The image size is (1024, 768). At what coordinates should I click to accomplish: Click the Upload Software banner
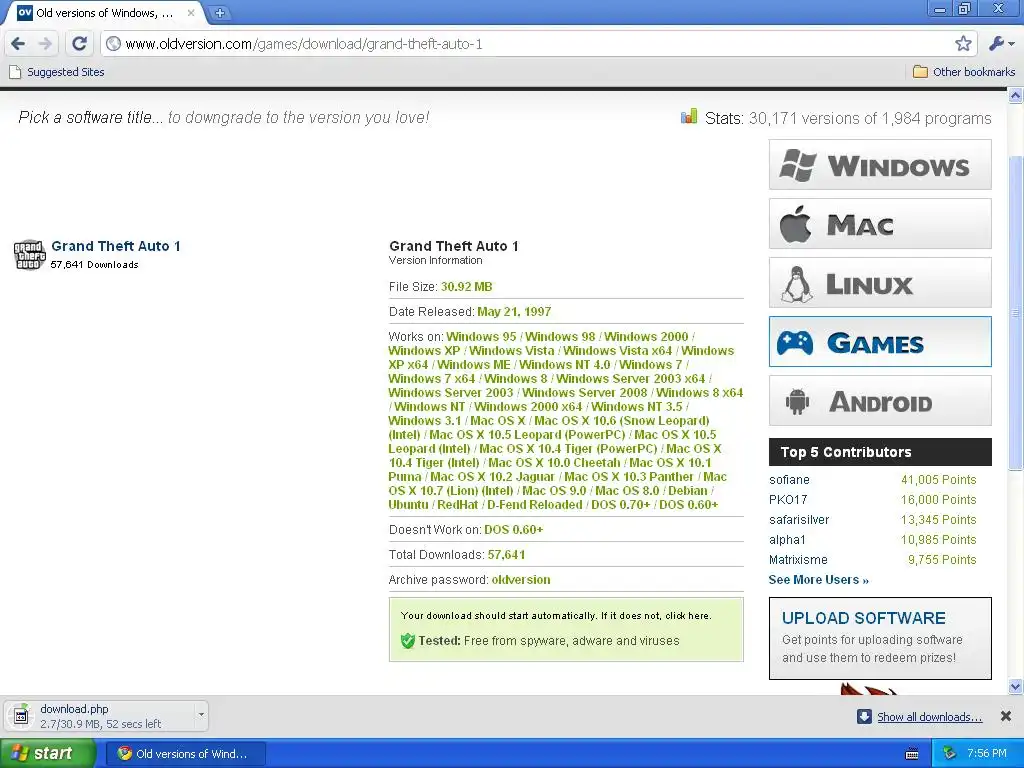(880, 638)
